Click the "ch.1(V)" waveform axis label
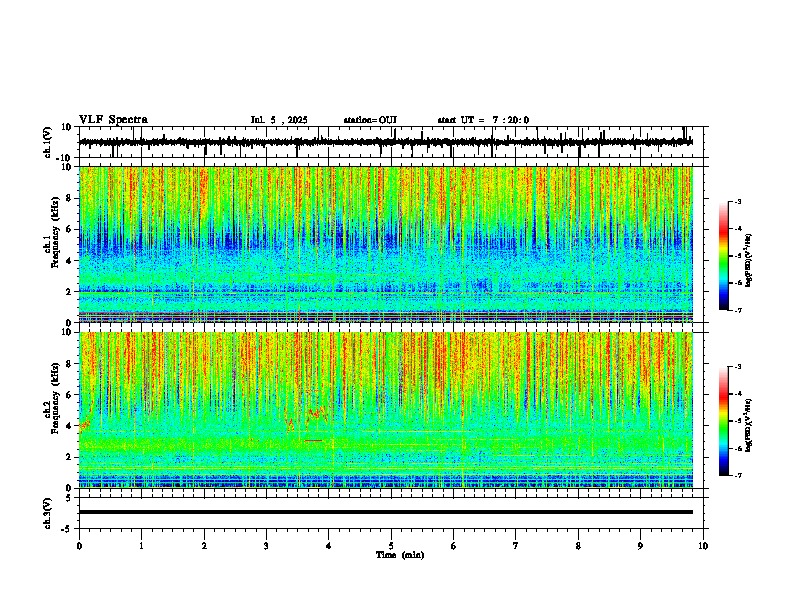792x612 pixels. pos(48,142)
